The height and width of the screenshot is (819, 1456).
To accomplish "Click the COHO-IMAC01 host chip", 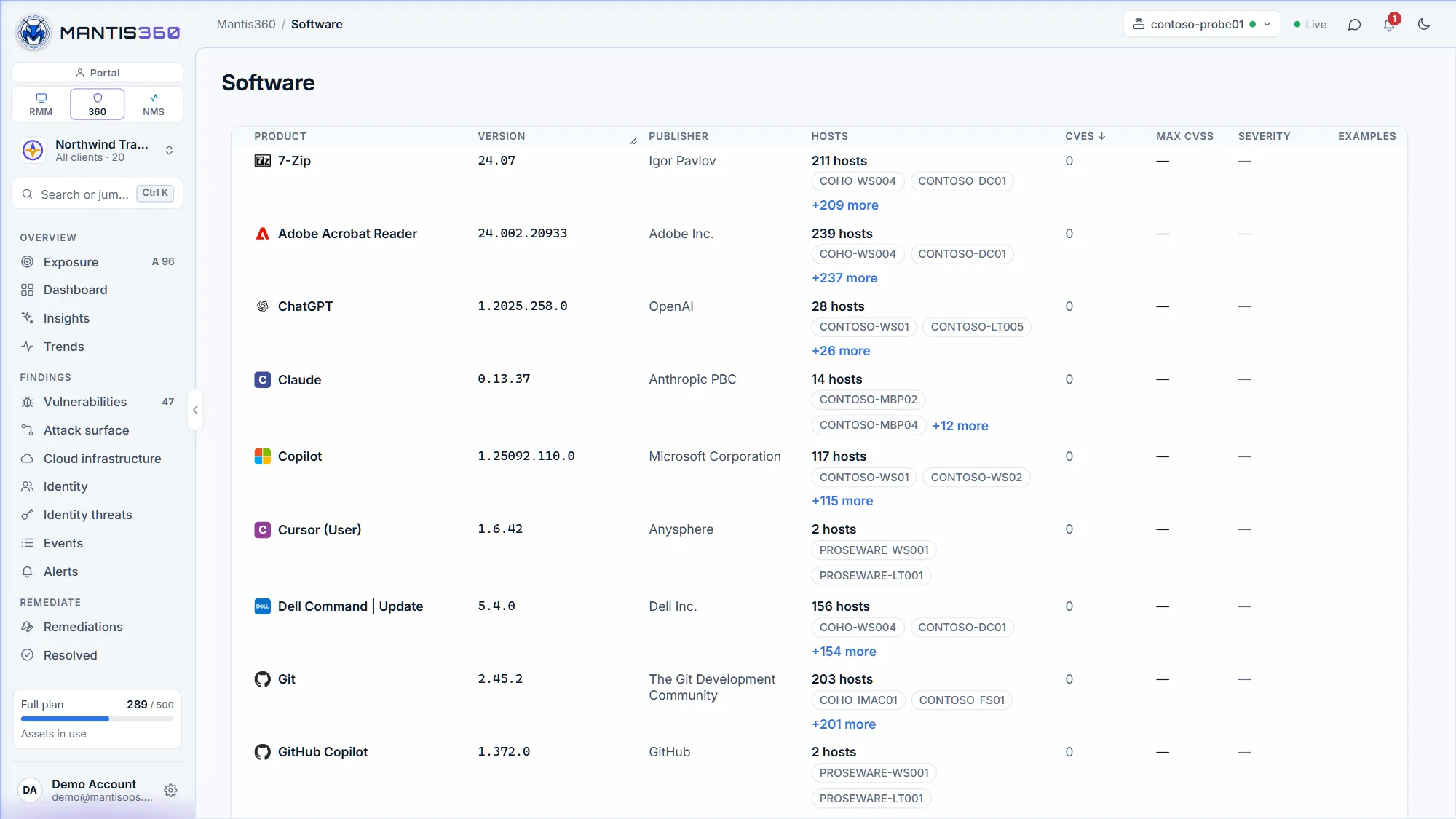I will 858,700.
